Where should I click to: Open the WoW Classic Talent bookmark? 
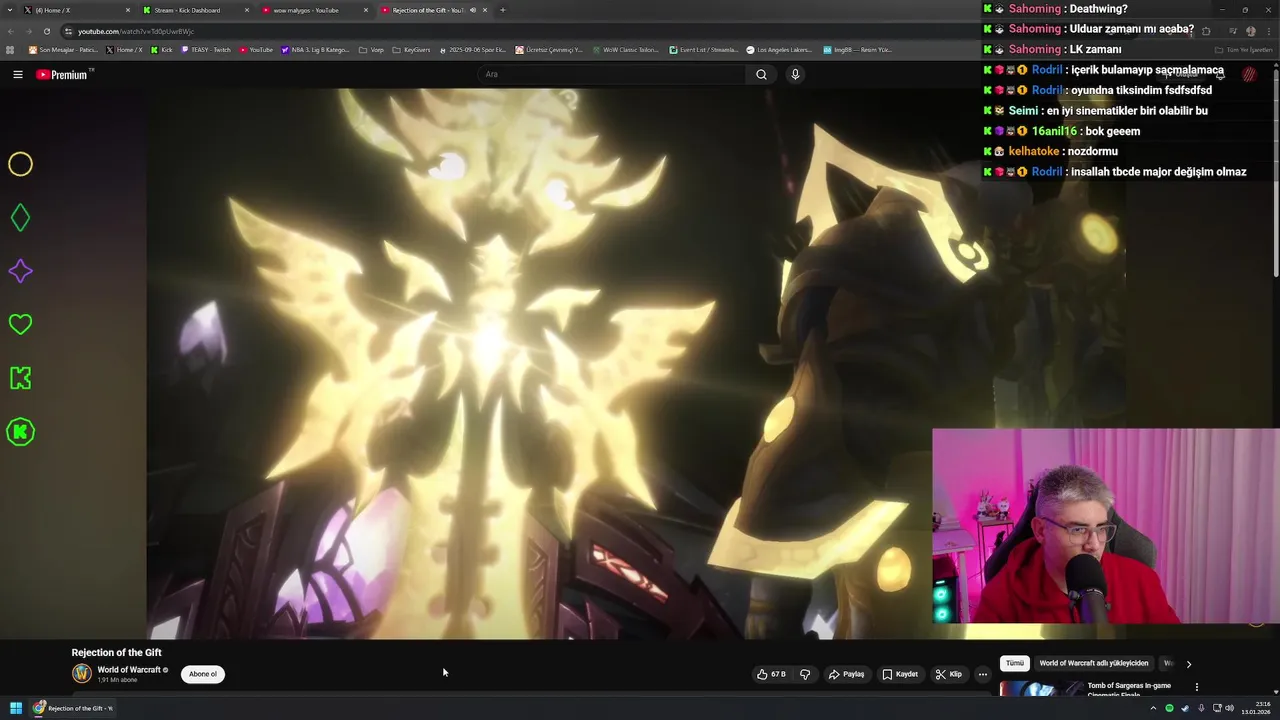click(x=627, y=49)
